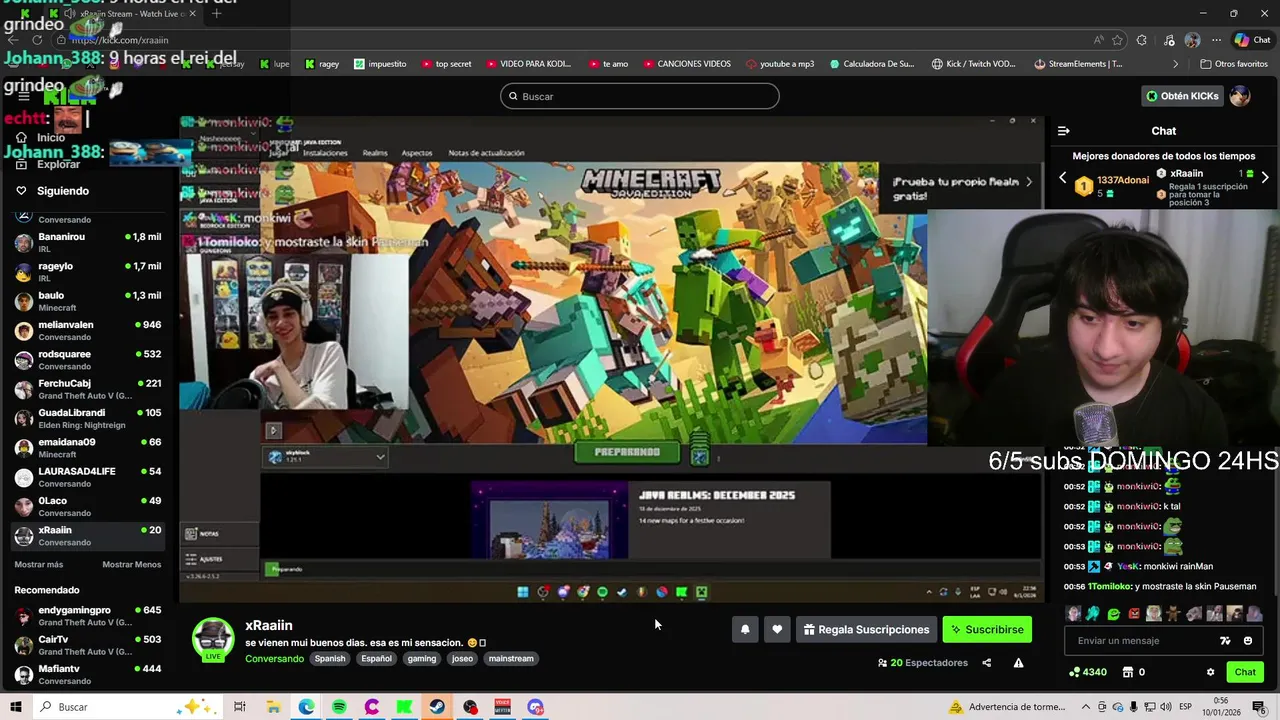Open Microsoft Edge on the taskbar
The width and height of the screenshot is (1280, 720).
pyautogui.click(x=306, y=707)
